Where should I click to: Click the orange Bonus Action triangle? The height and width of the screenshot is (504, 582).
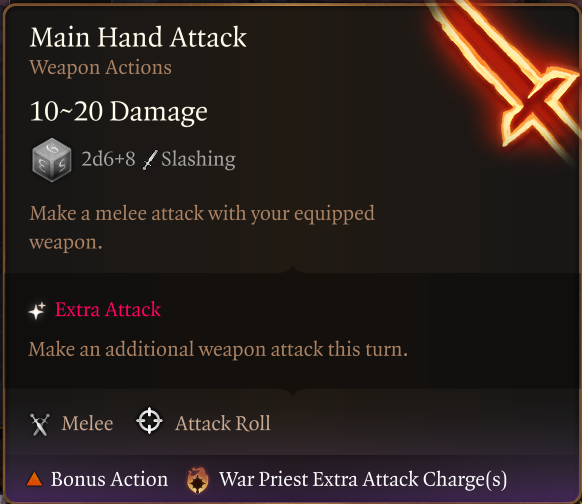pyautogui.click(x=35, y=479)
